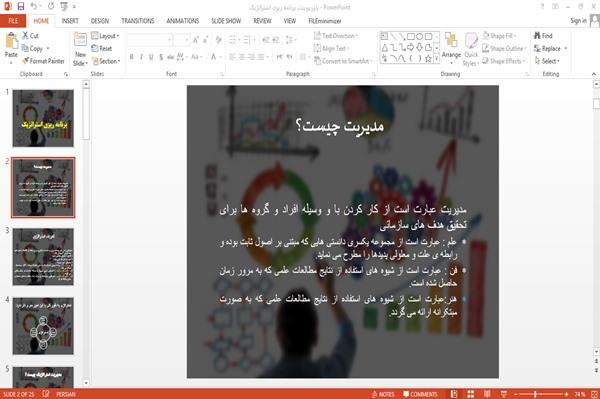Viewport: 600px width, 399px height.
Task: Open the REVIEW tab
Action: (262, 21)
